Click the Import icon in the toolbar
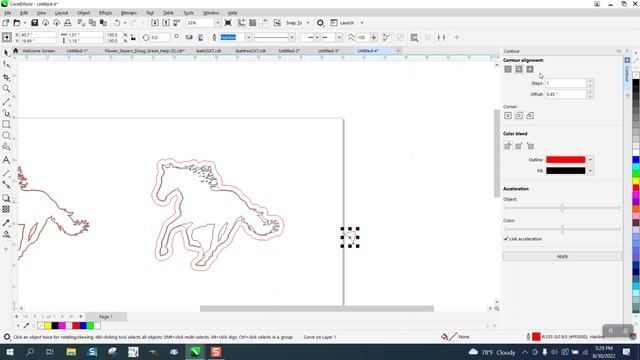The width and height of the screenshot is (640, 360). click(x=155, y=23)
